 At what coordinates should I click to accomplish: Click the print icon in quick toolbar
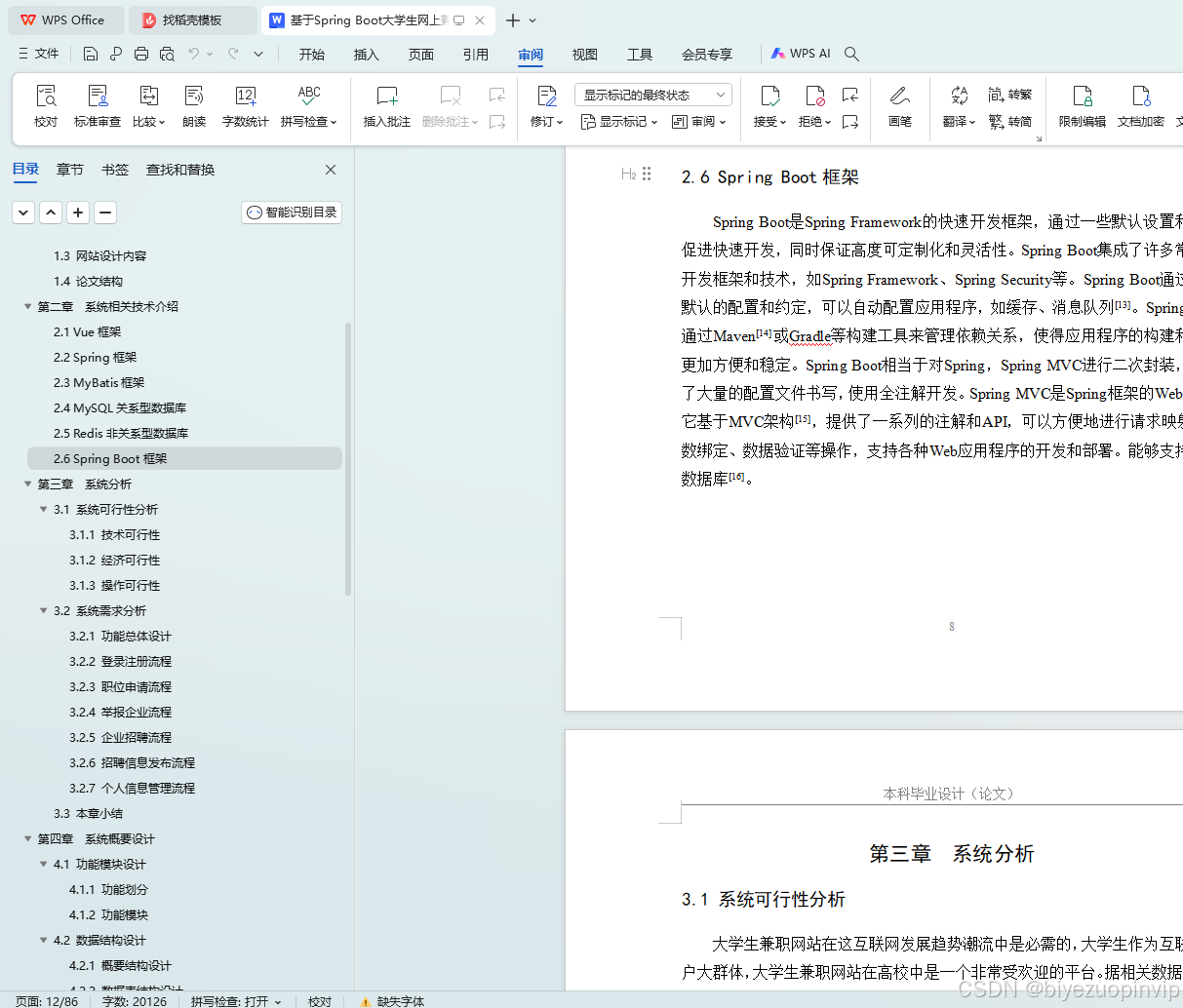point(141,54)
